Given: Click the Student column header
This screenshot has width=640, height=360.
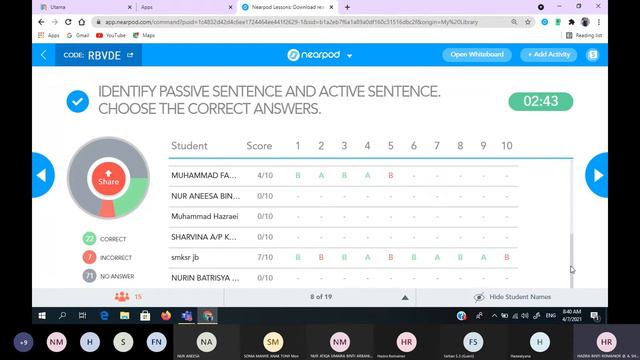Looking at the screenshot, I should (189, 146).
